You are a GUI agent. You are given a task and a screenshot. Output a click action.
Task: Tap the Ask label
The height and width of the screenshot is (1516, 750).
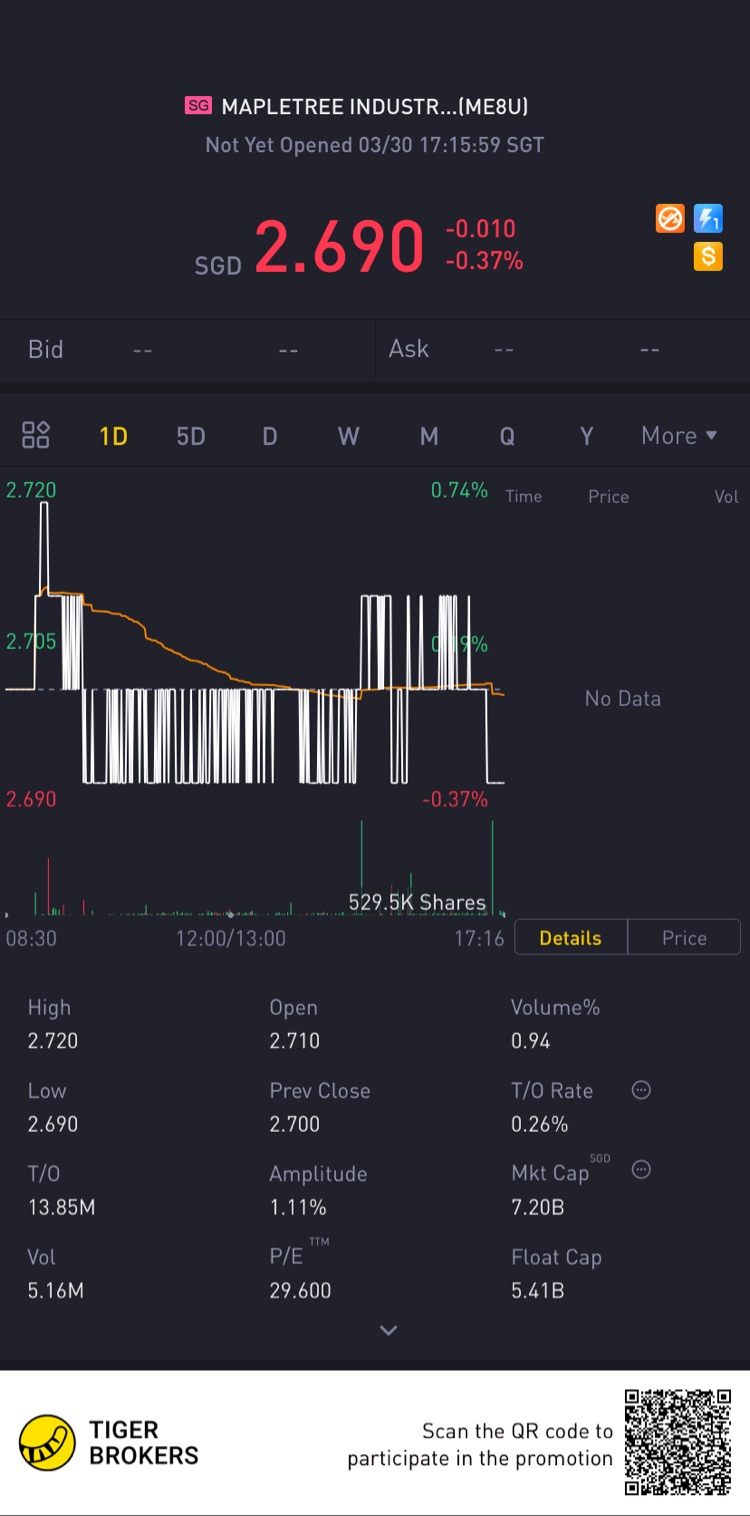[409, 349]
